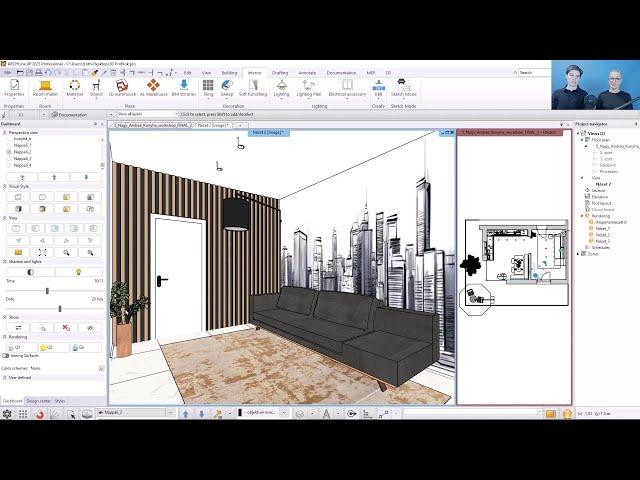This screenshot has width=640, height=480.
Task: Open the Lighting lamp tool
Action: point(281,88)
